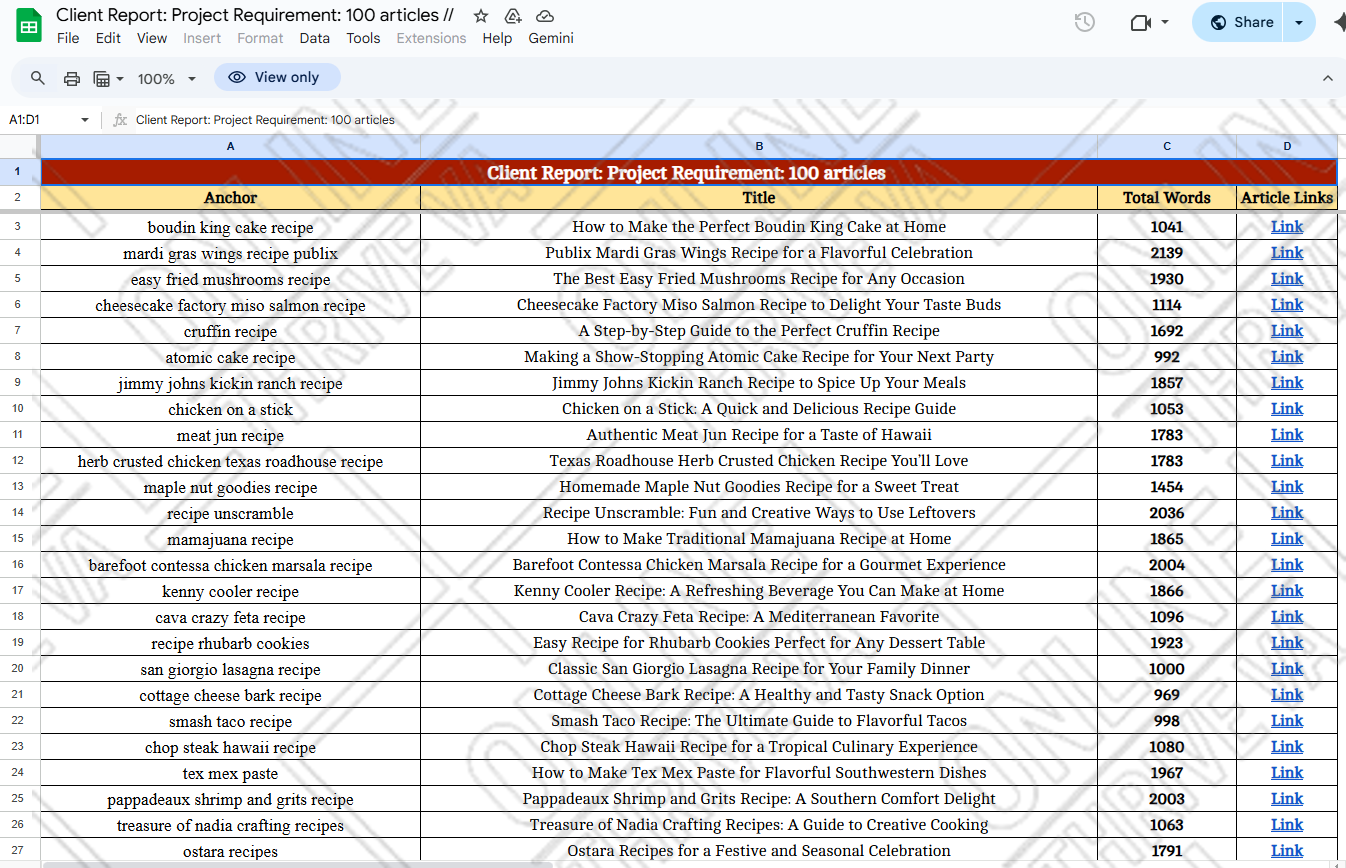This screenshot has width=1346, height=868.
Task: Open the Move to folder icon
Action: [513, 16]
